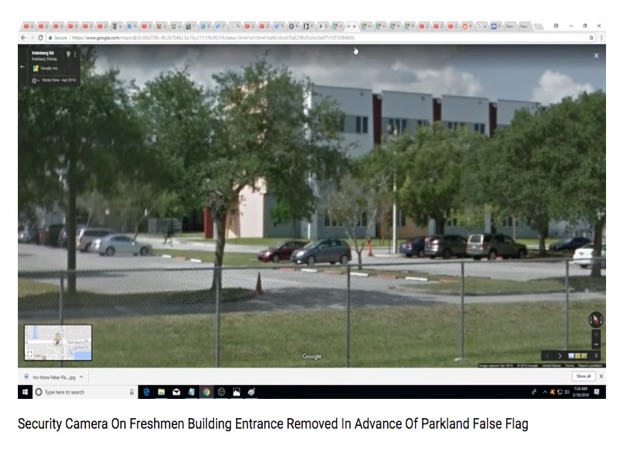Click the Security Camera On Freshmen Building caption
This screenshot has width=626, height=460.
click(x=273, y=424)
